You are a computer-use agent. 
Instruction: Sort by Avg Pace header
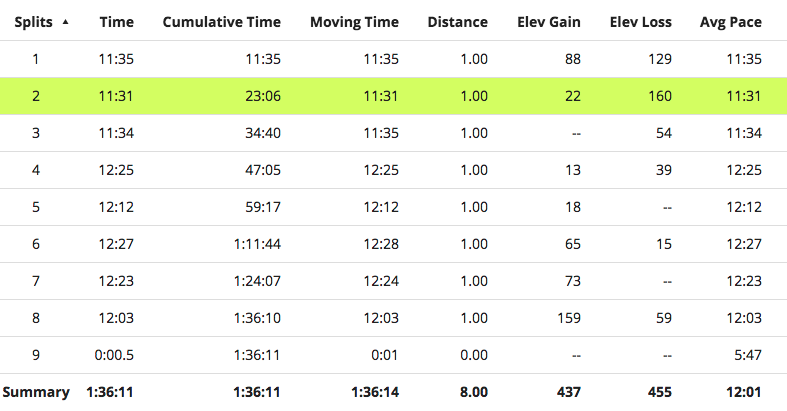tap(731, 22)
